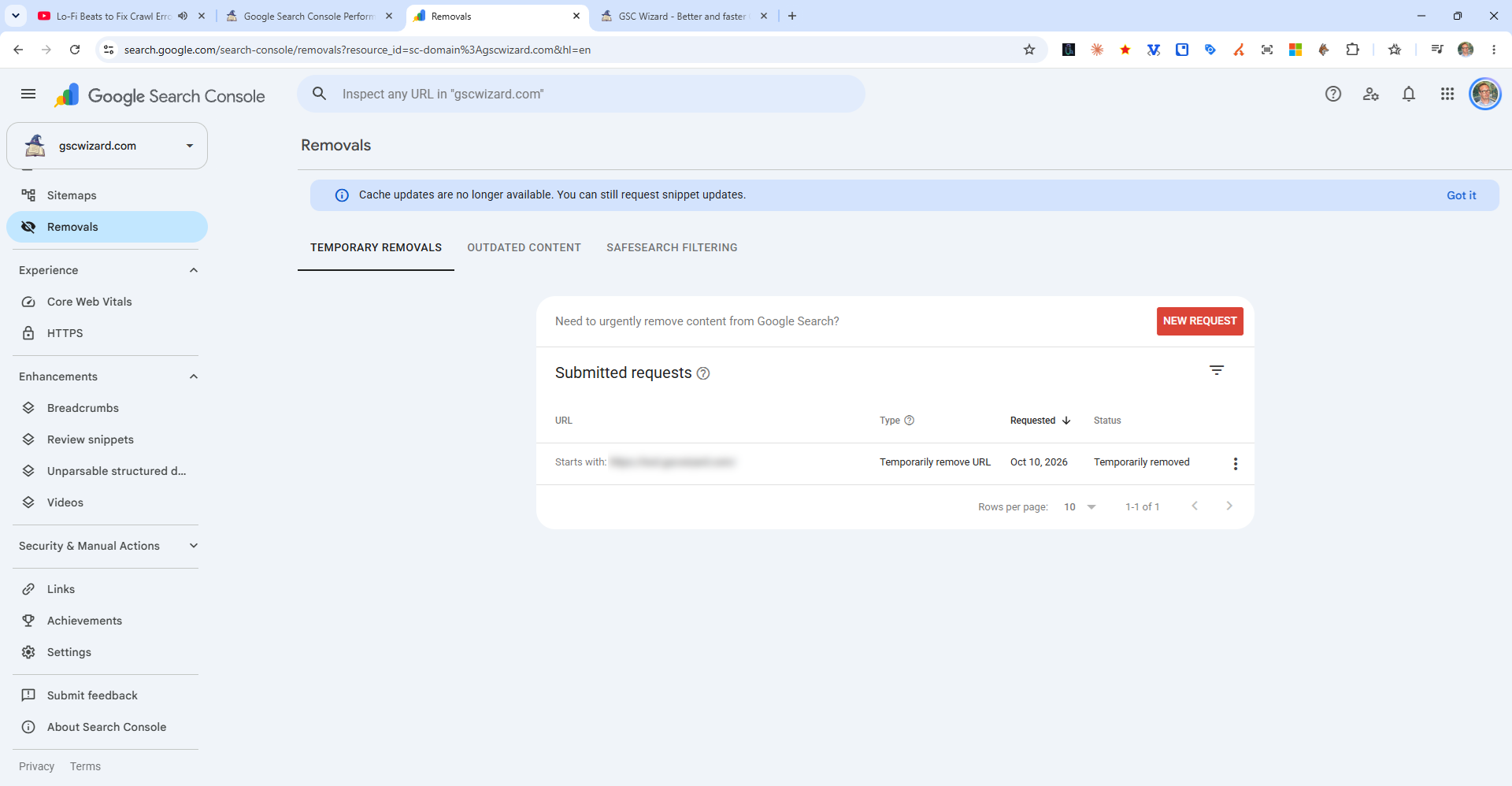Sort by the Requested column
The height and width of the screenshot is (786, 1512).
pos(1040,421)
